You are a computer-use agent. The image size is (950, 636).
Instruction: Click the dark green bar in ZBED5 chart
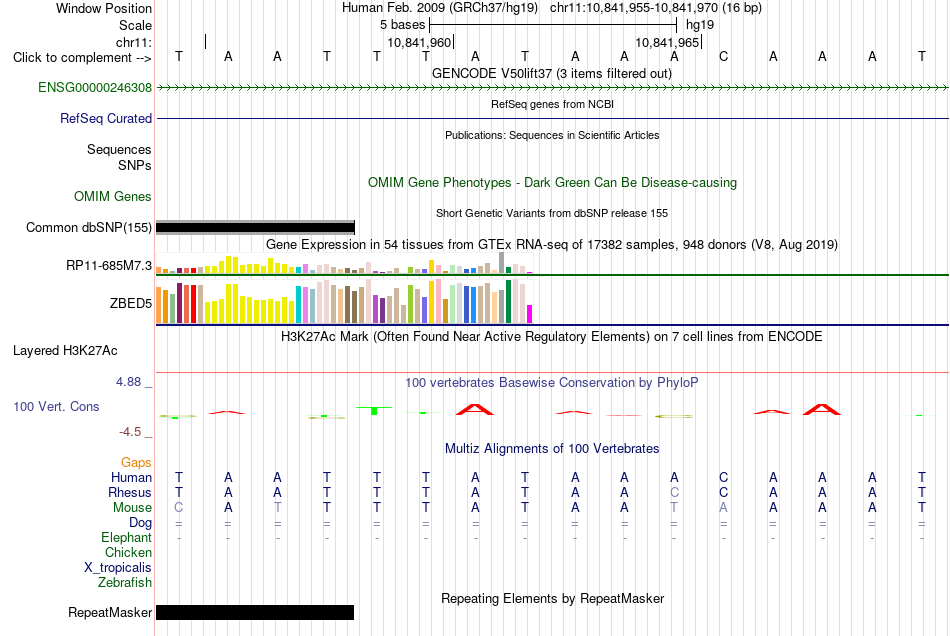[x=508, y=302]
